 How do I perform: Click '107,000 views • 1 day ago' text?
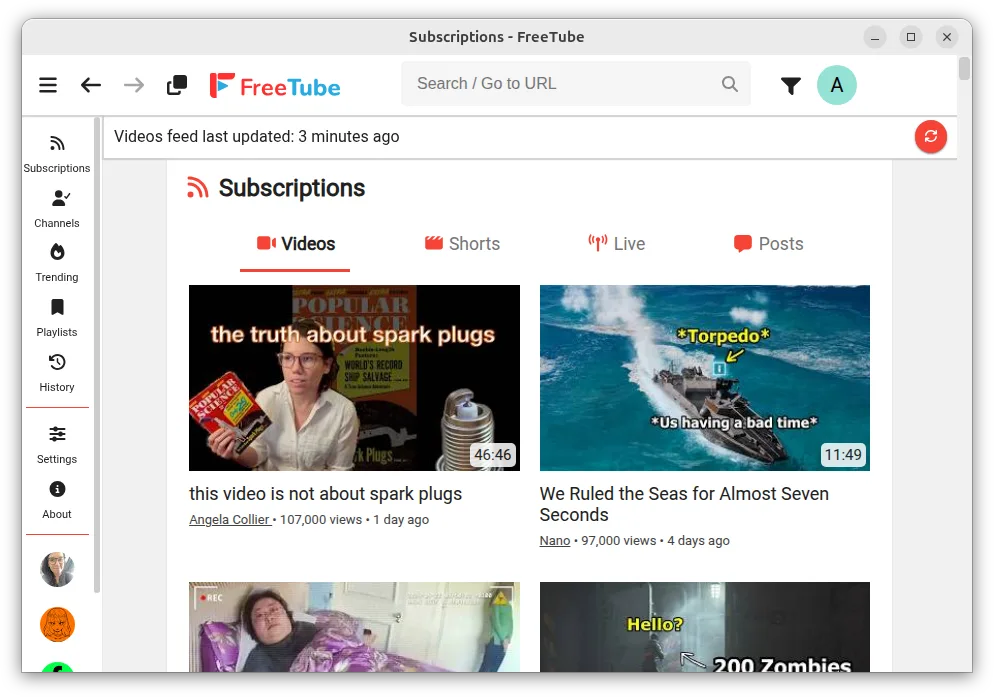(354, 519)
